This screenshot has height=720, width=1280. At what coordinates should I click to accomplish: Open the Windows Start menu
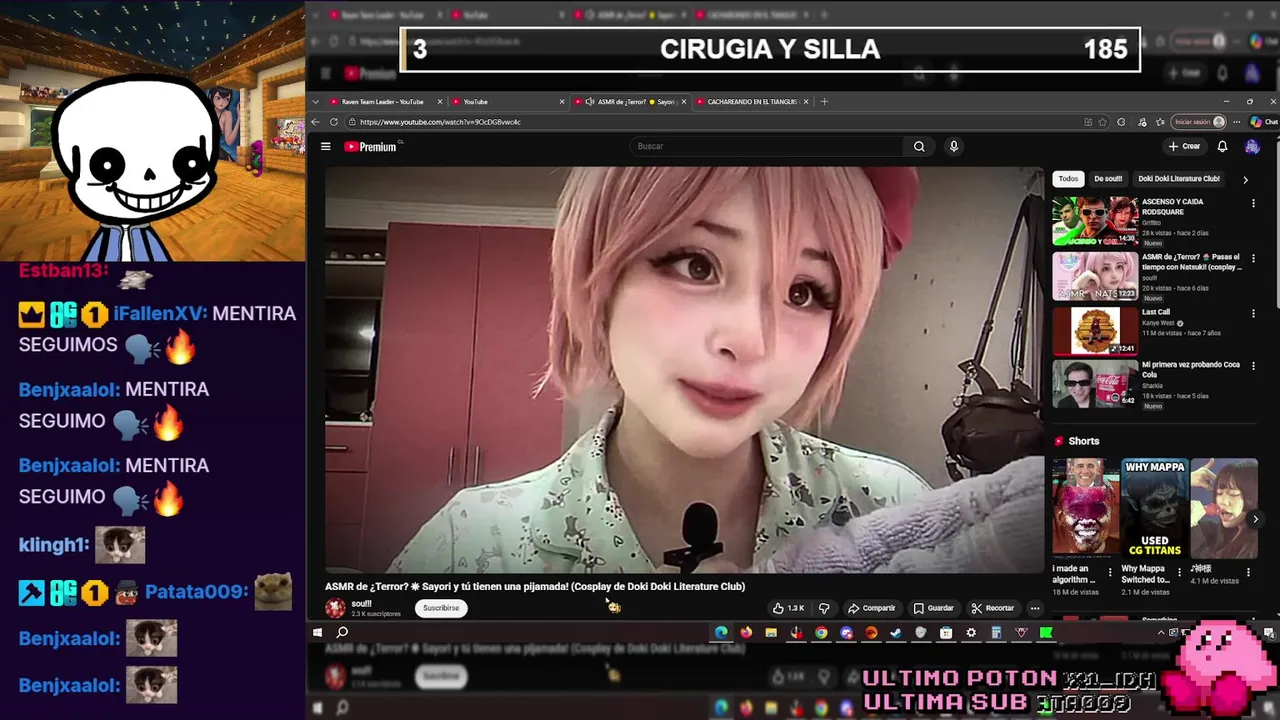pos(317,632)
